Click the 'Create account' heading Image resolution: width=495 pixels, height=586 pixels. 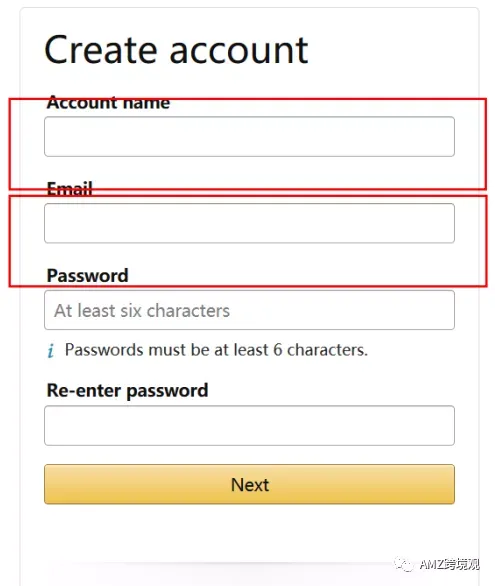tap(176, 50)
